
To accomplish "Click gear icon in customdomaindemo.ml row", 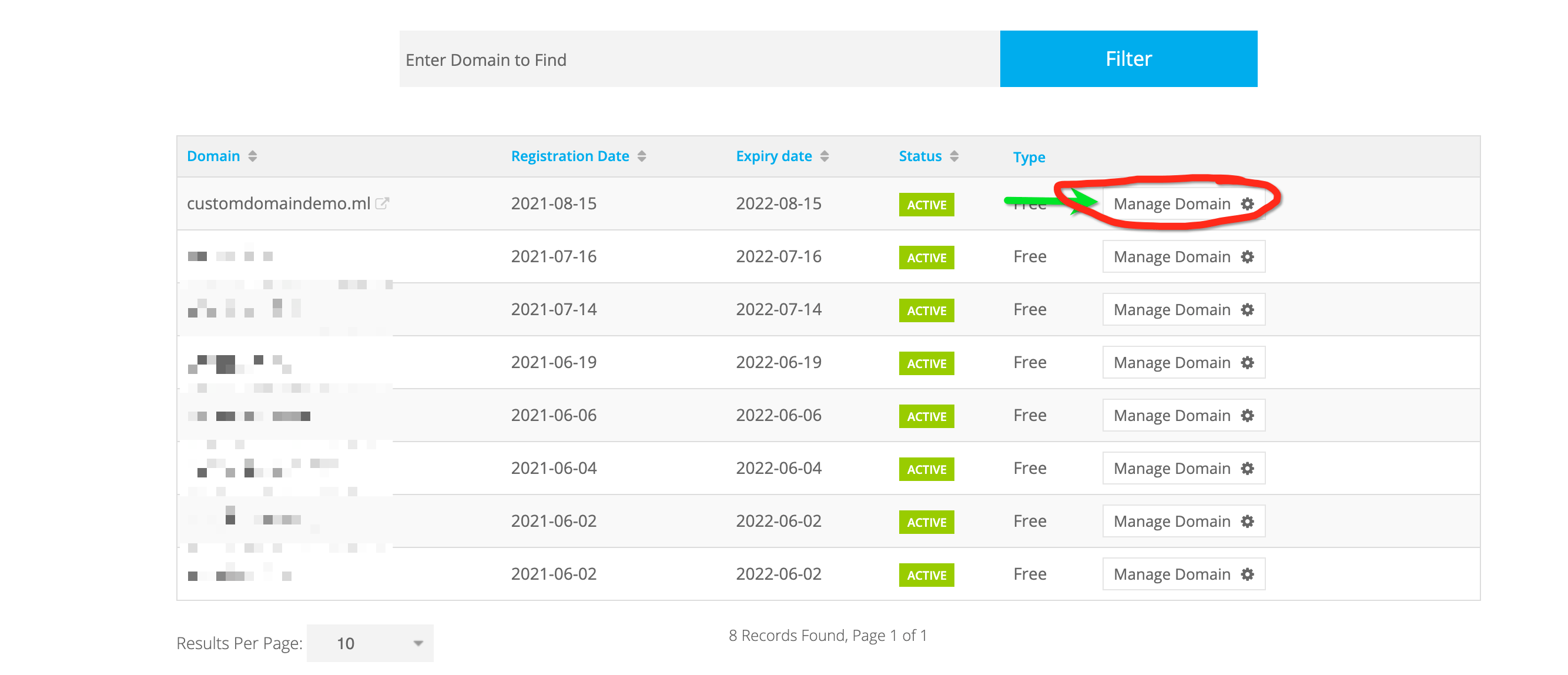I will [1247, 204].
